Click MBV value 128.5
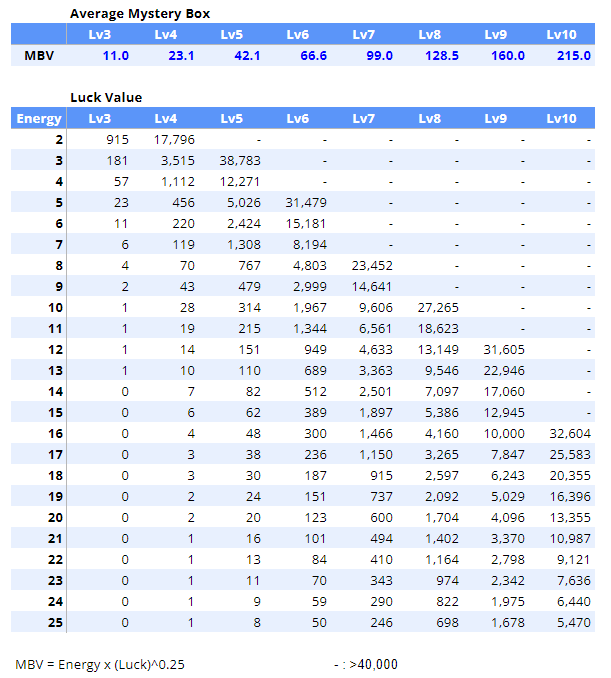611x678 pixels. point(441,56)
